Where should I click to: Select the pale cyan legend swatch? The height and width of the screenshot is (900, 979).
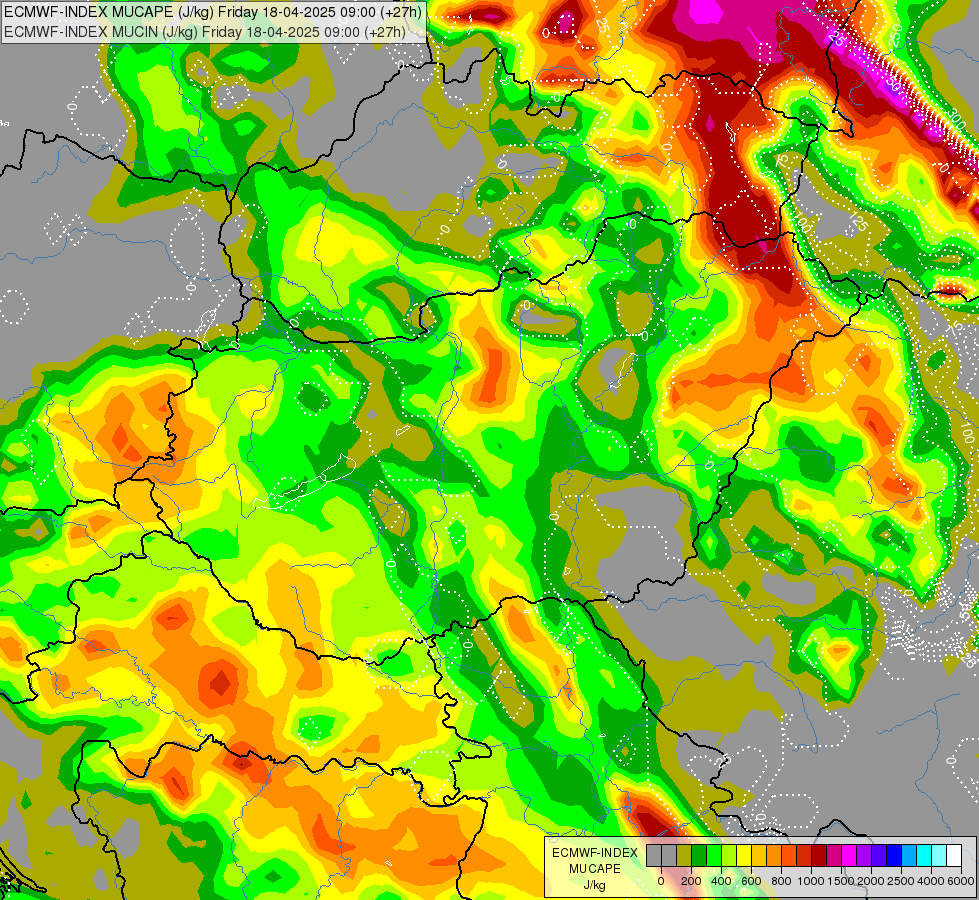pyautogui.click(x=940, y=855)
